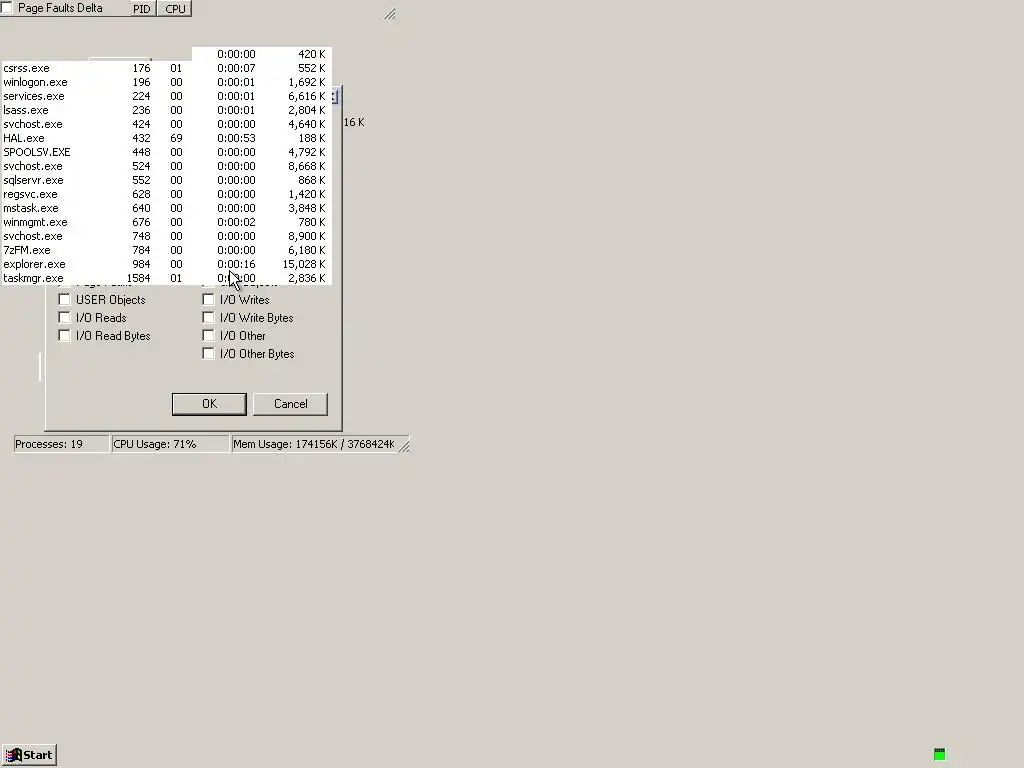This screenshot has width=1024, height=768.
Task: Select the taskmgr.exe process
Action: (167, 278)
